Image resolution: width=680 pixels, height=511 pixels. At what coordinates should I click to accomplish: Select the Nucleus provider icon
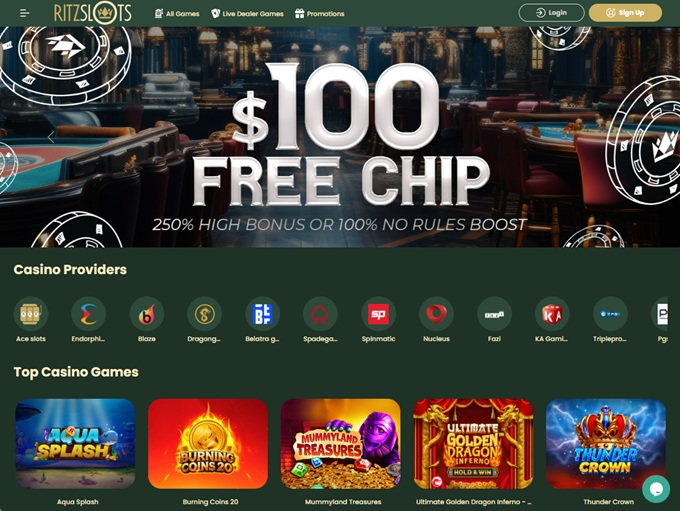tap(436, 314)
